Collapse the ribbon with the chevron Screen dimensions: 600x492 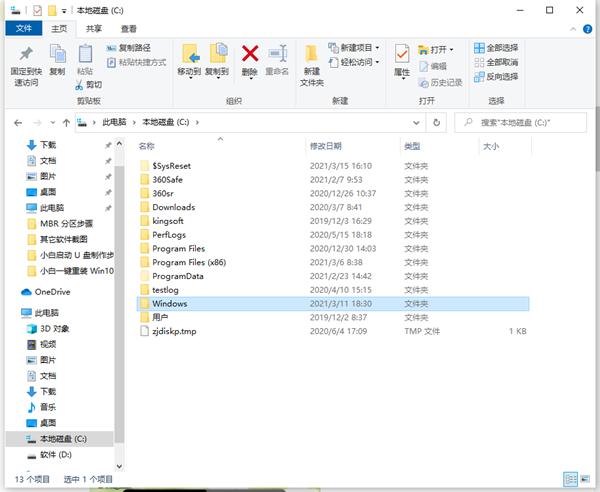tap(573, 29)
